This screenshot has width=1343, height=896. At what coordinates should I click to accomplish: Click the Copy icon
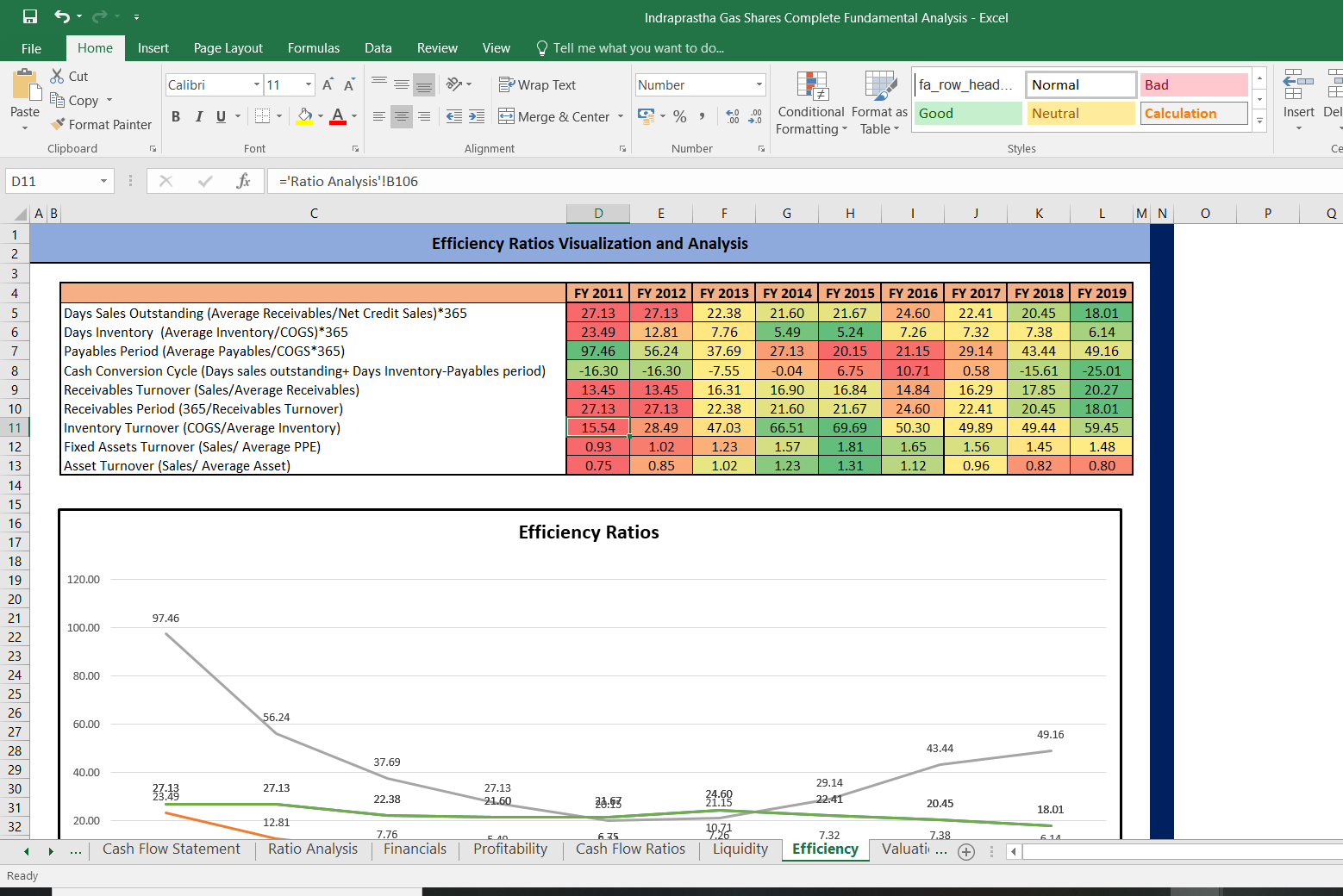(x=58, y=100)
